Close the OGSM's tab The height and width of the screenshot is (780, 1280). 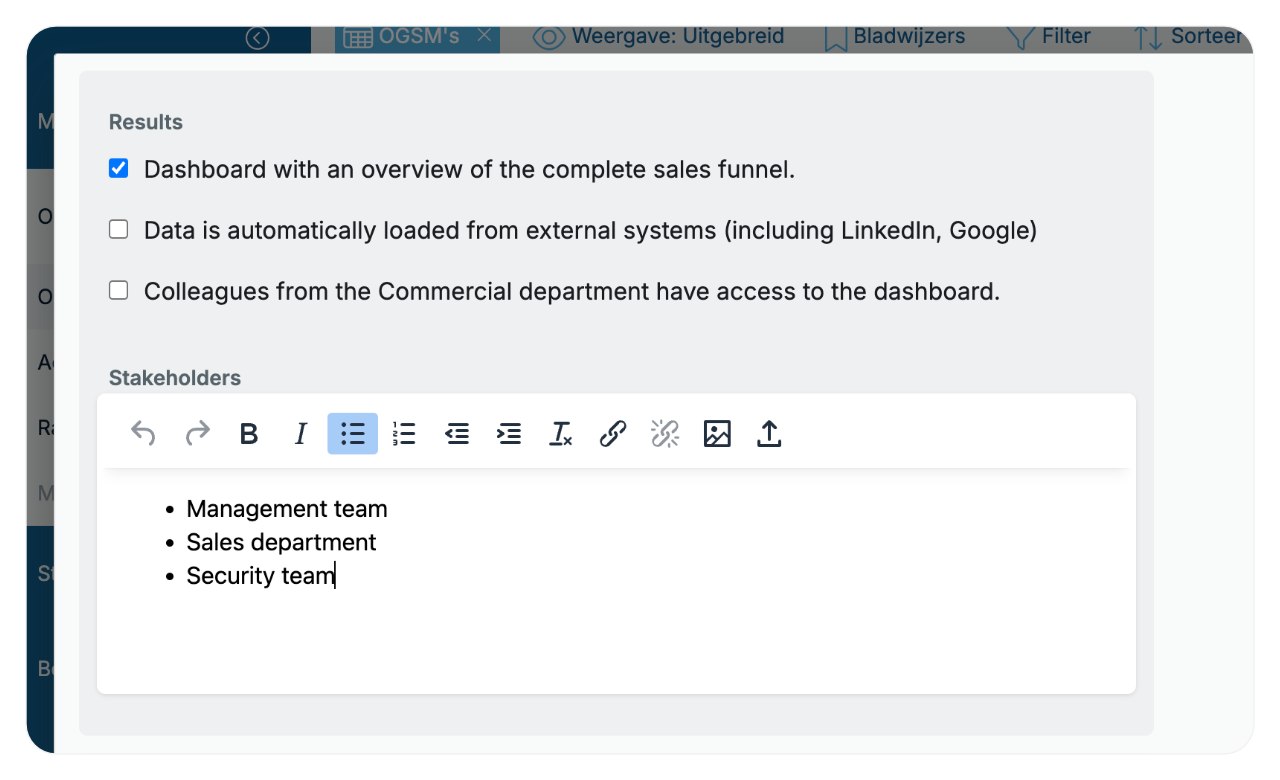(x=484, y=36)
